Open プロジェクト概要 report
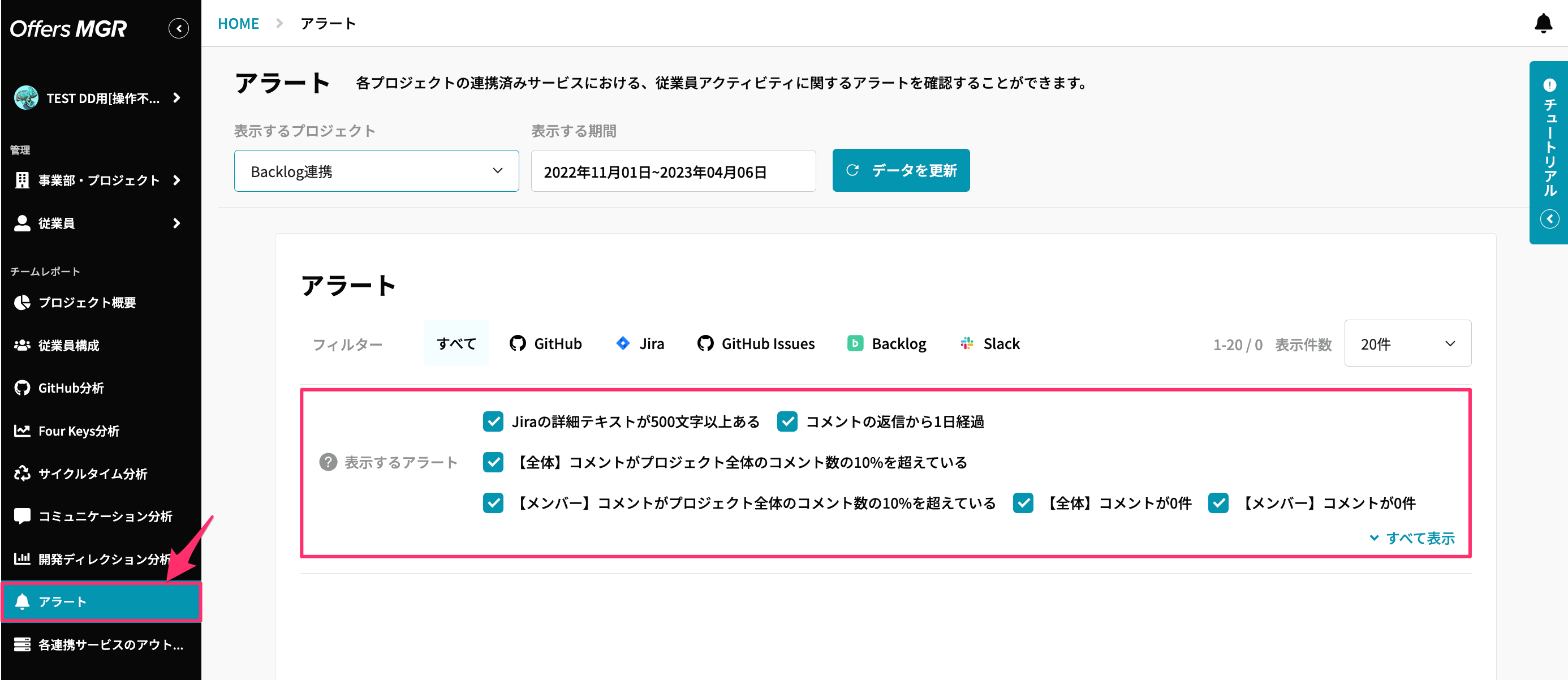The image size is (1568, 680). pos(87,303)
